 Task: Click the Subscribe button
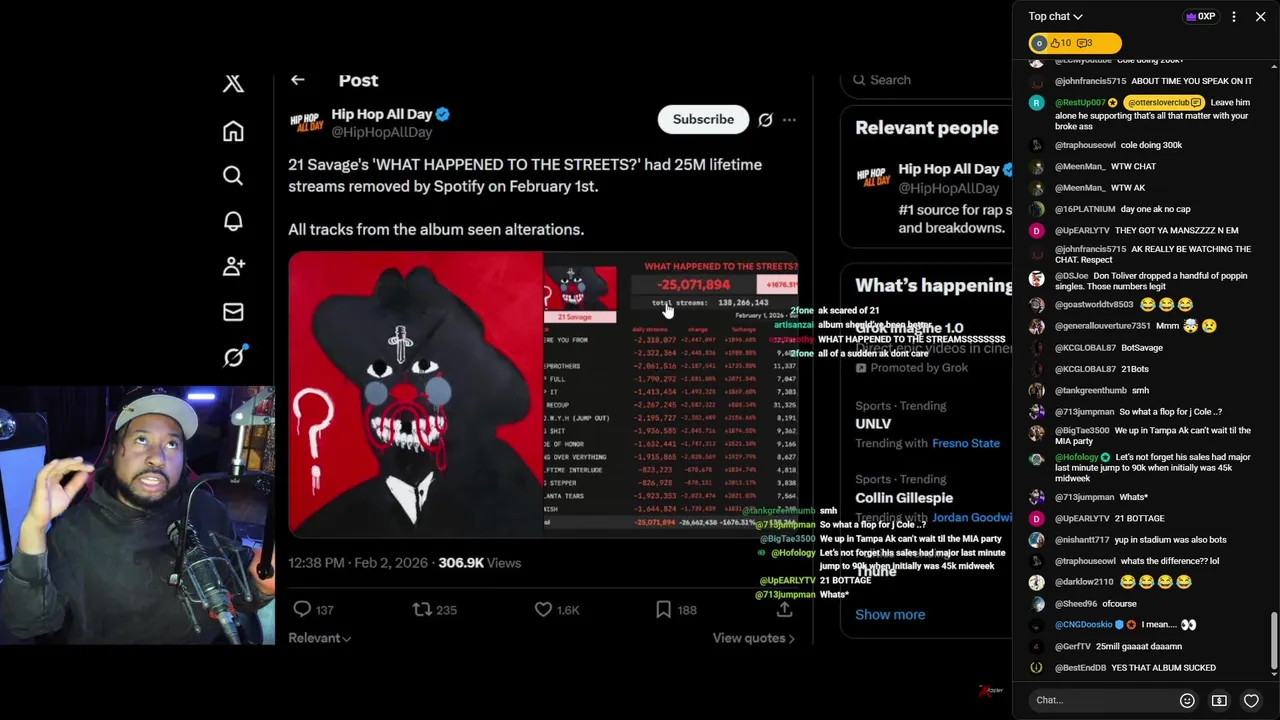click(x=703, y=119)
